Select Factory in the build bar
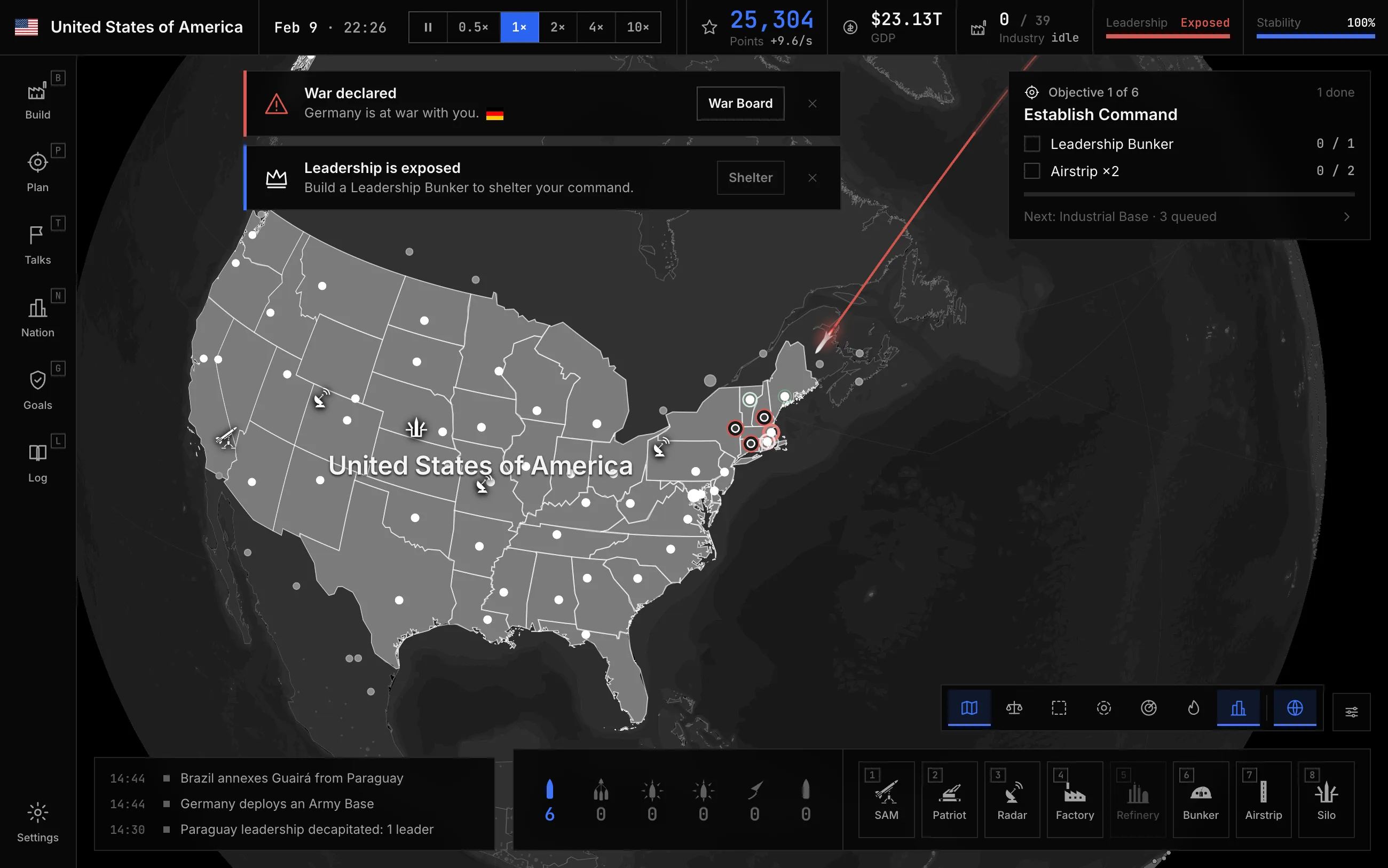 click(1075, 799)
